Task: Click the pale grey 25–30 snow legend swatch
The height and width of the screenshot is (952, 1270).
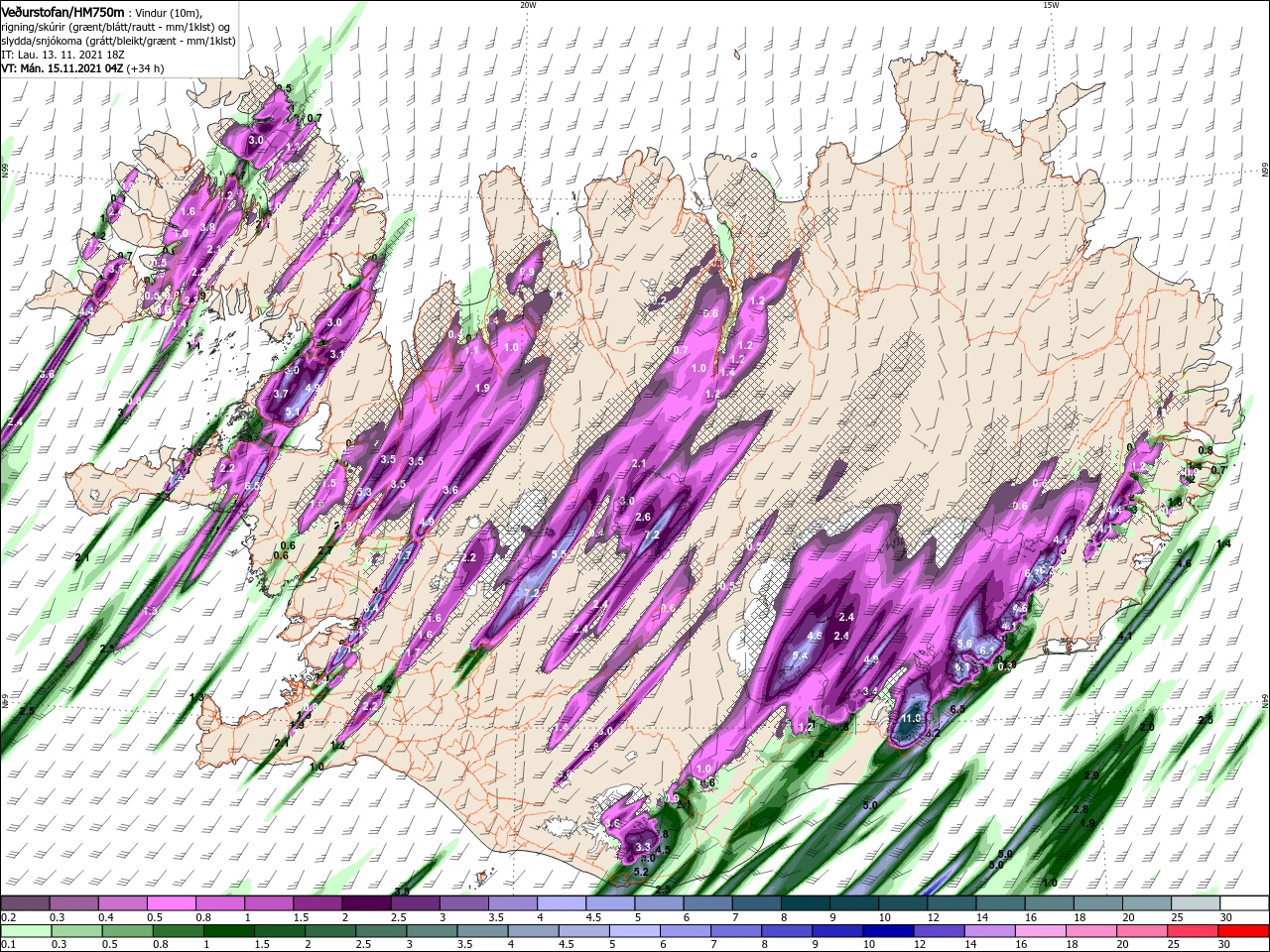Action: point(1196,903)
